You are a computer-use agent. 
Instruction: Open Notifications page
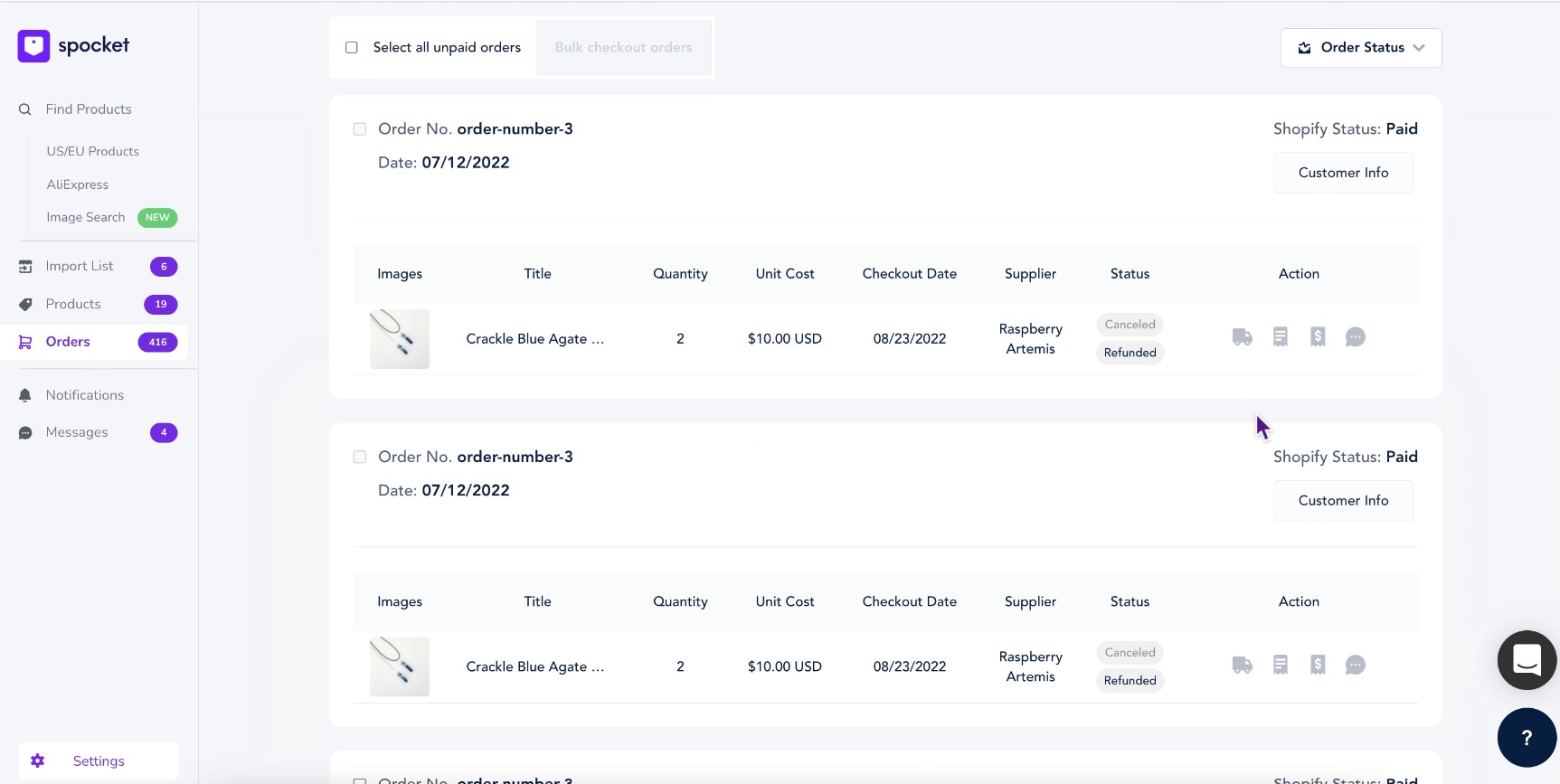[x=85, y=395]
